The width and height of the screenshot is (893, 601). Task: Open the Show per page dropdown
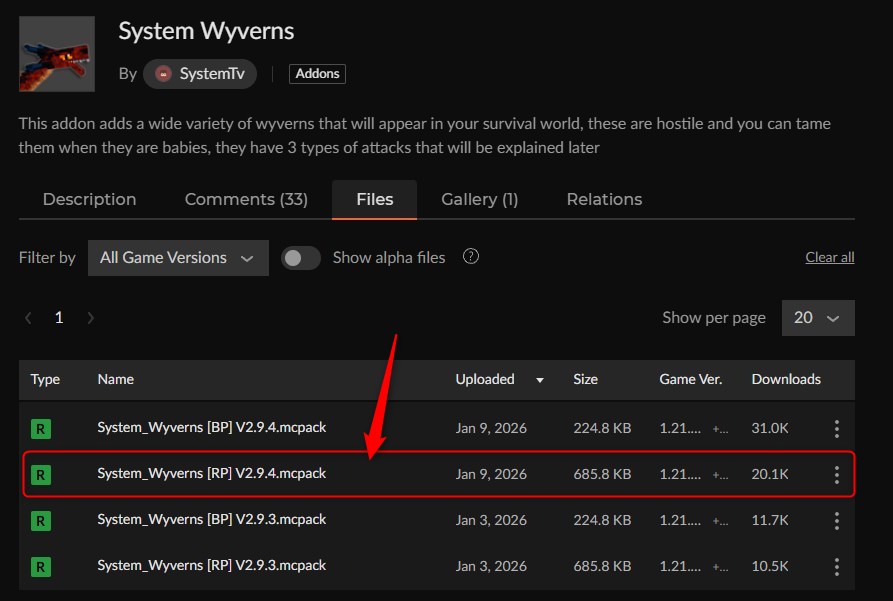coord(818,317)
